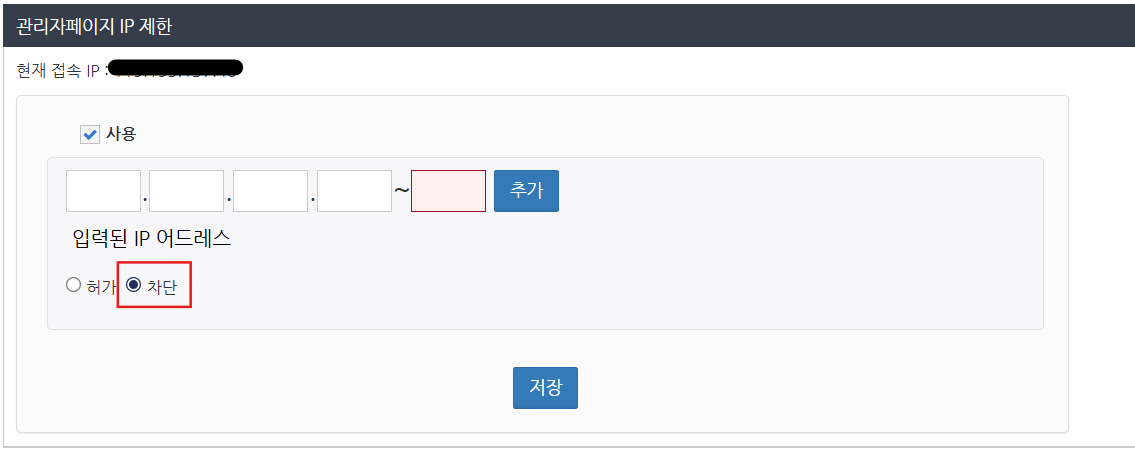Focus the first IP octet input field
The image size is (1135, 457).
click(103, 191)
